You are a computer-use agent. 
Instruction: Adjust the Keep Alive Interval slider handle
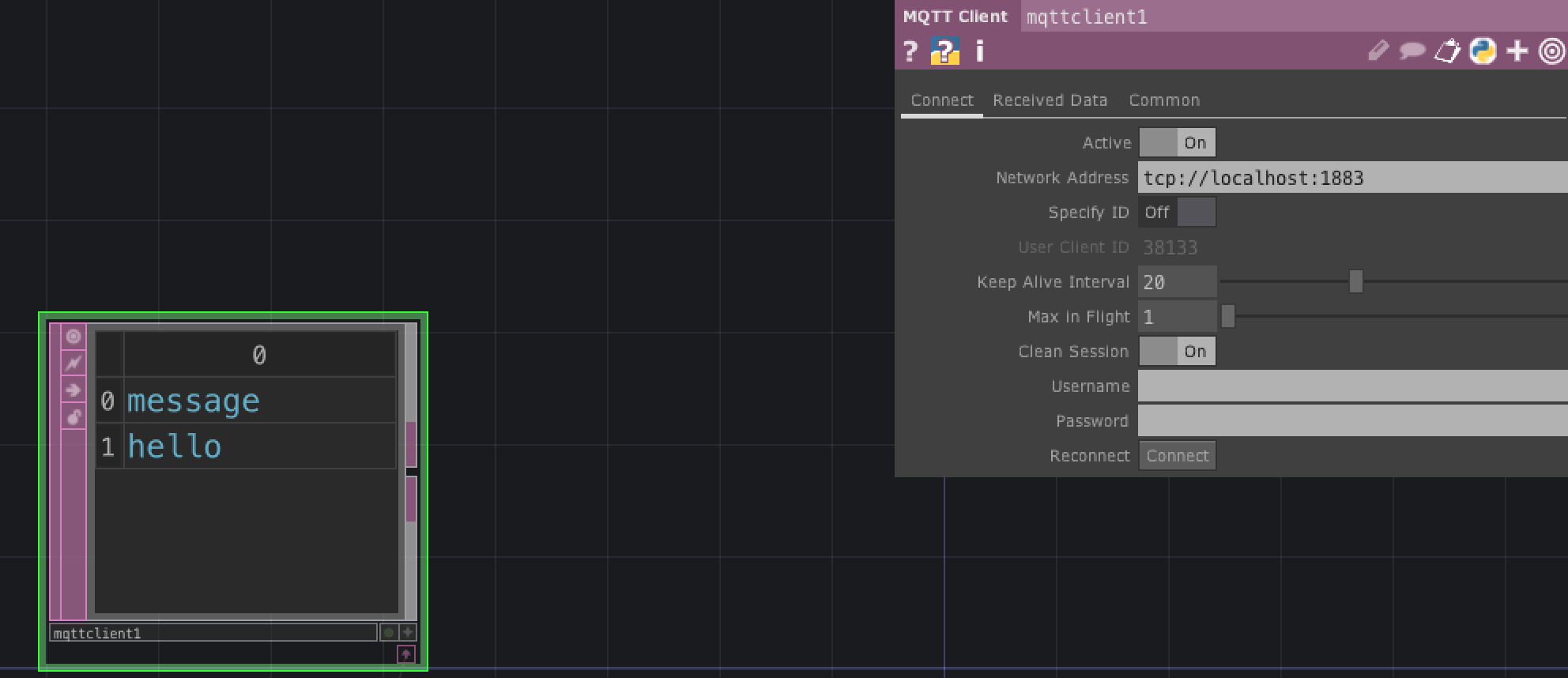point(1356,281)
